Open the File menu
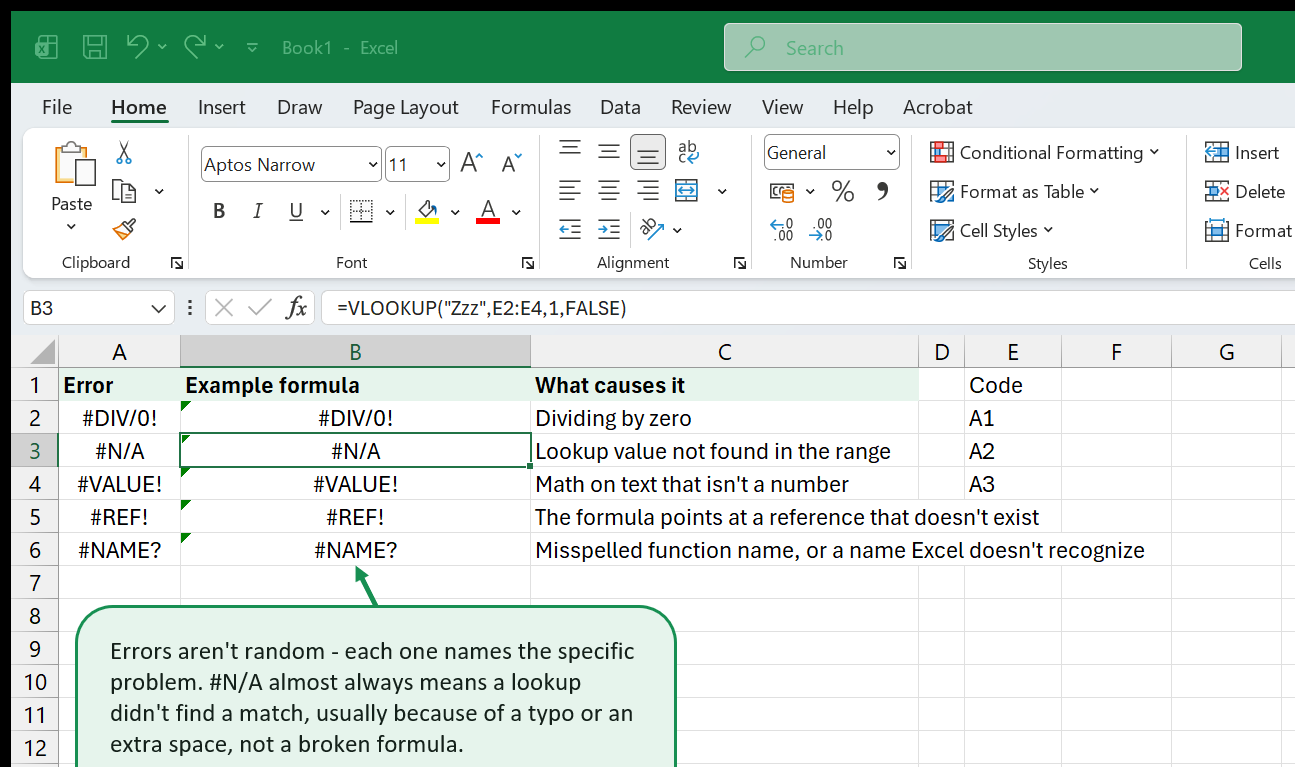The image size is (1295, 767). coord(57,107)
